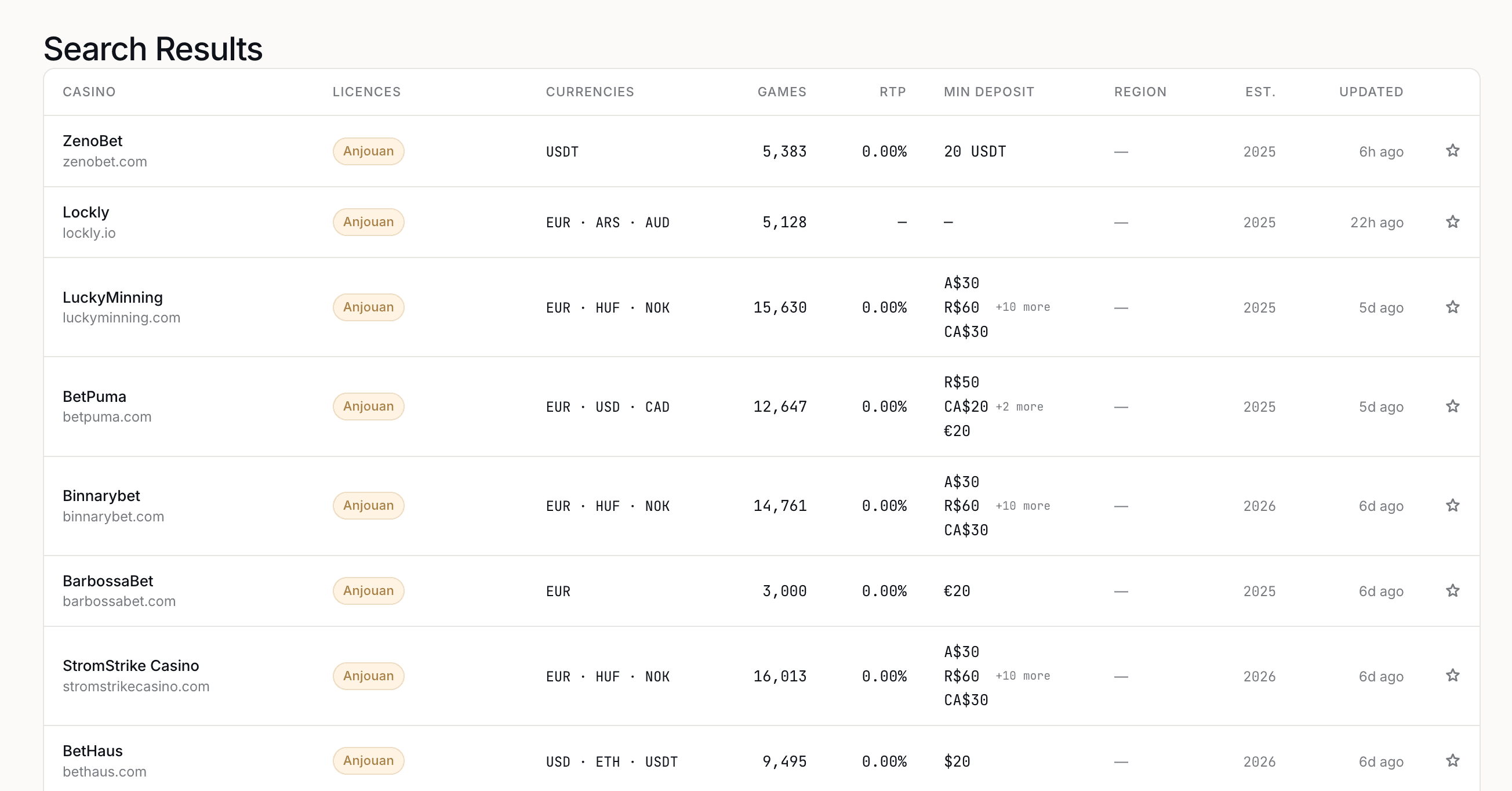Click the Search Results heading
This screenshot has width=1512, height=791.
pos(153,49)
